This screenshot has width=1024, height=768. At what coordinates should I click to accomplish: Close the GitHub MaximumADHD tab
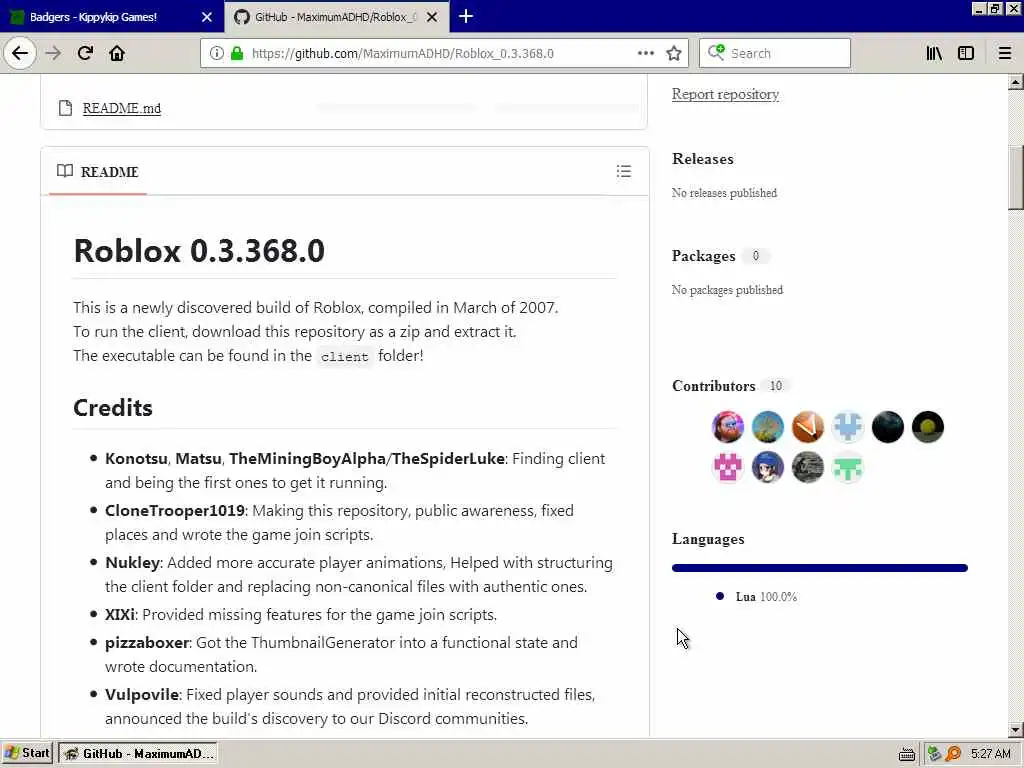point(432,17)
